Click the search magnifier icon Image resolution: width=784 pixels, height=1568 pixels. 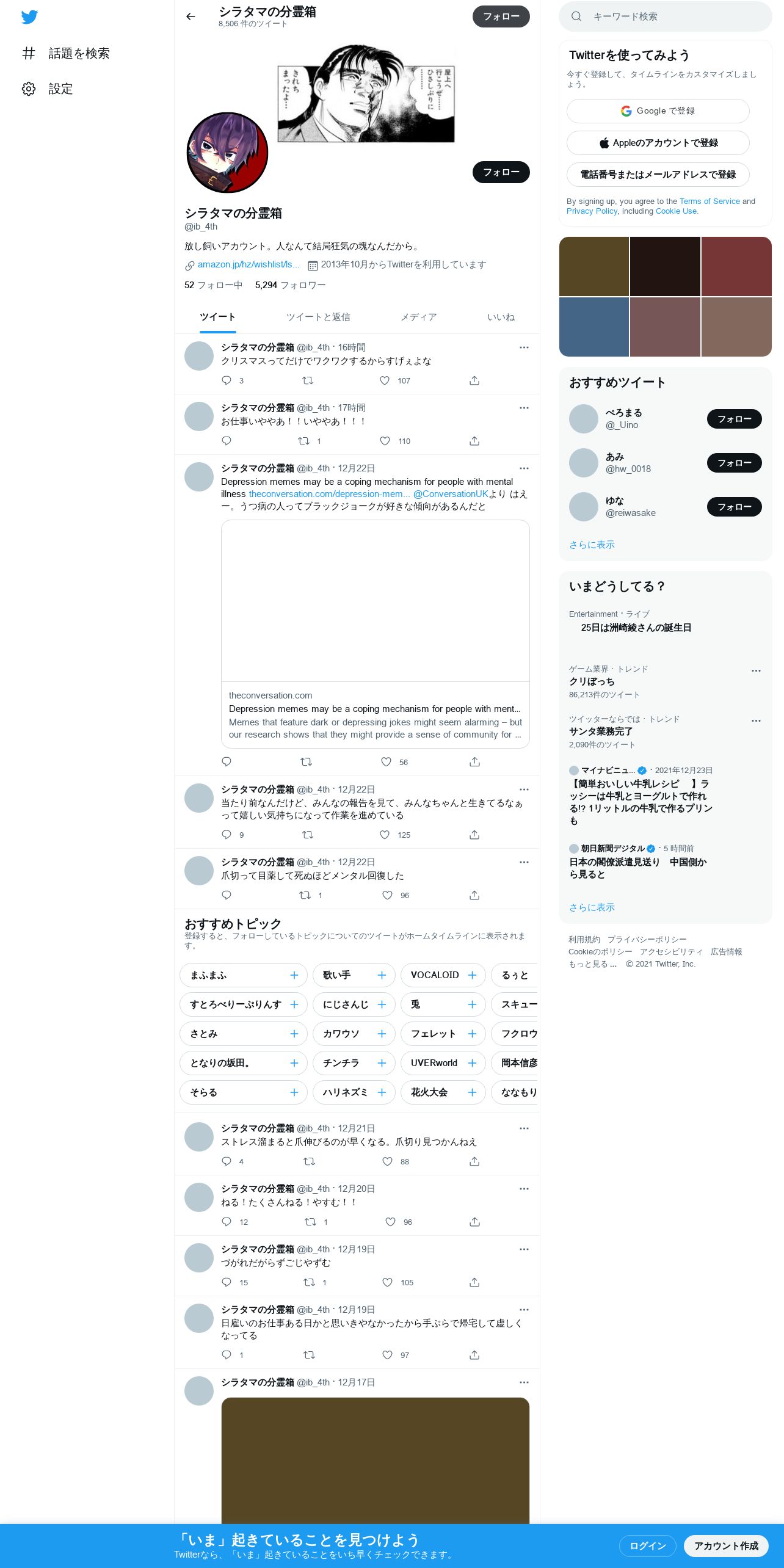[x=576, y=16]
